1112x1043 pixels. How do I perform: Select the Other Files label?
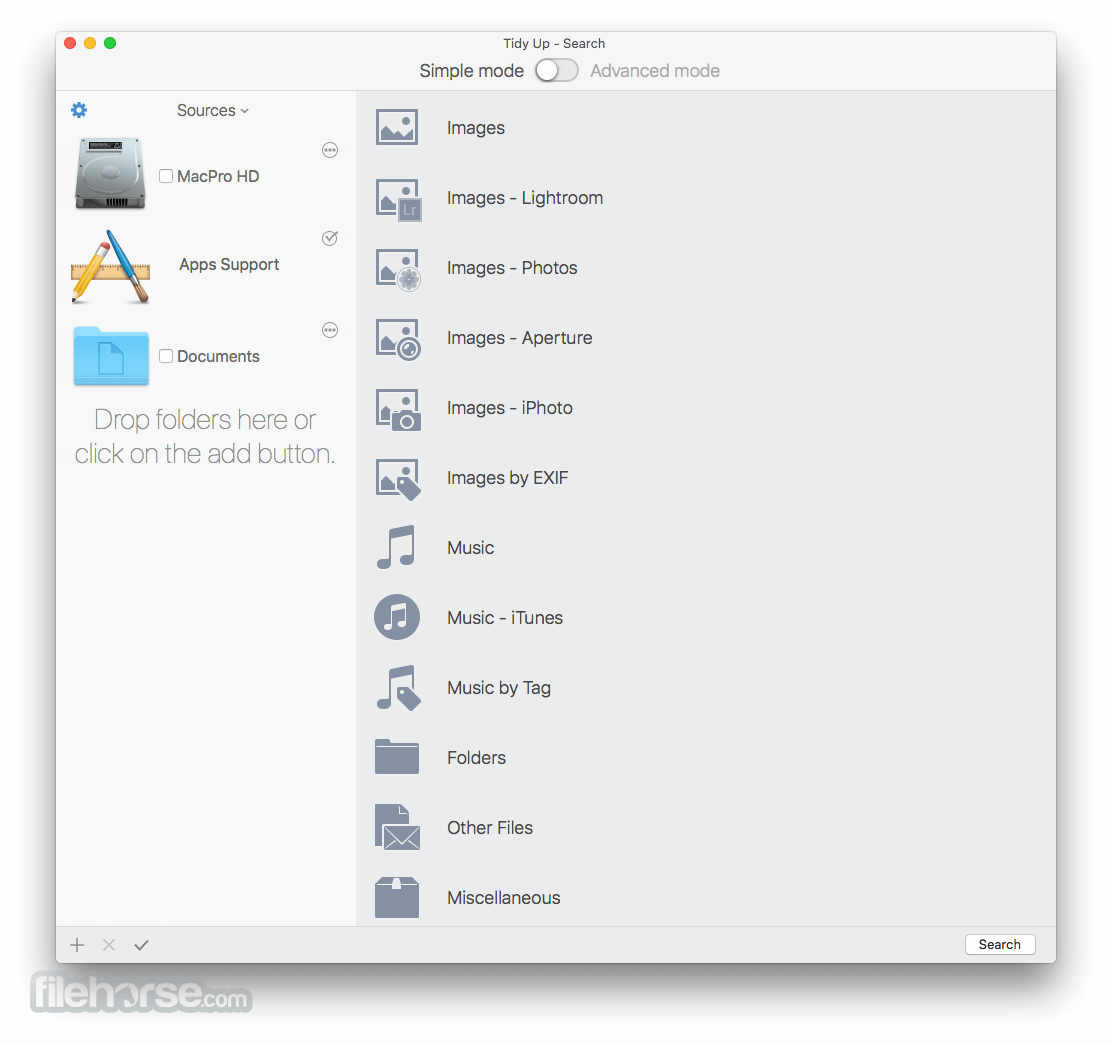click(x=489, y=827)
